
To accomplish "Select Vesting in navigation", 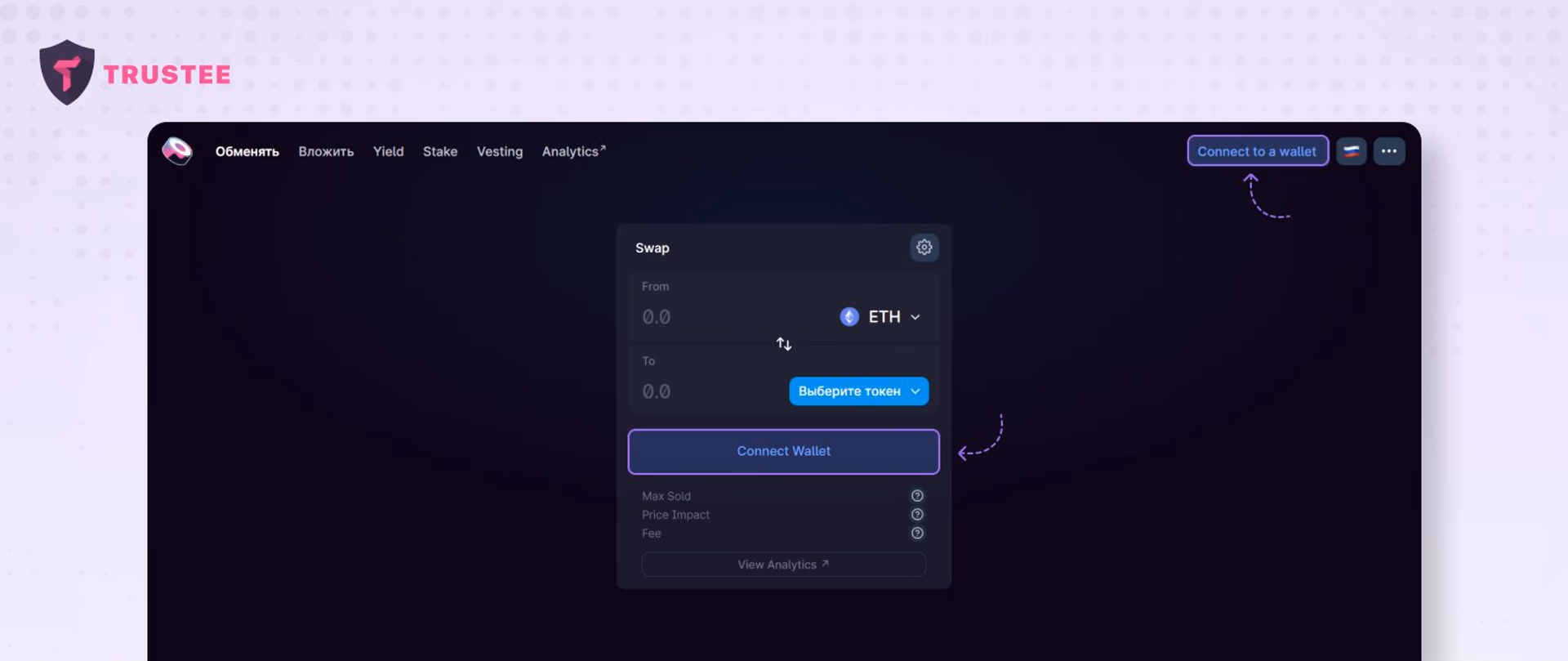I will tap(500, 152).
